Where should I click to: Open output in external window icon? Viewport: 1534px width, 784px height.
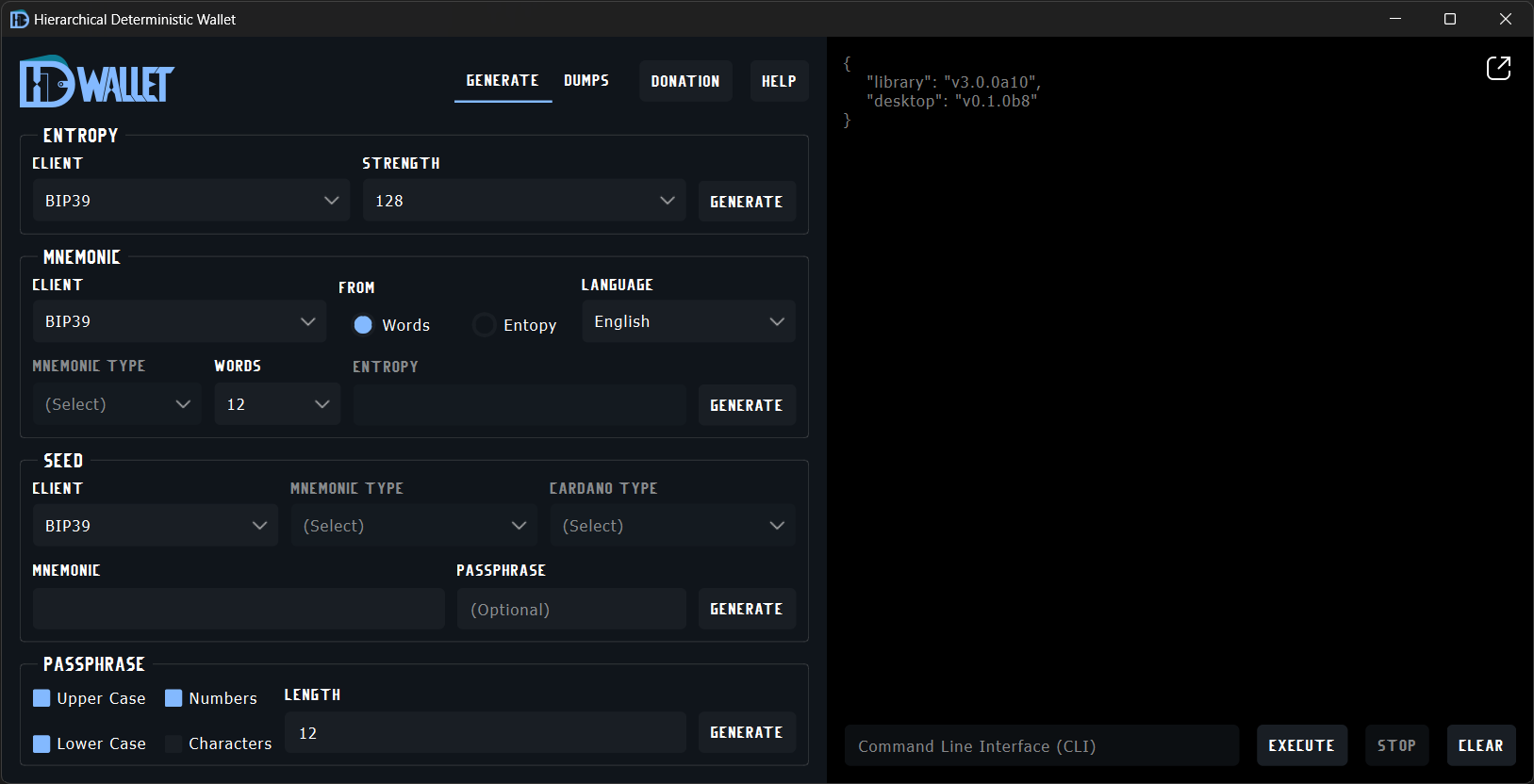point(1498,68)
